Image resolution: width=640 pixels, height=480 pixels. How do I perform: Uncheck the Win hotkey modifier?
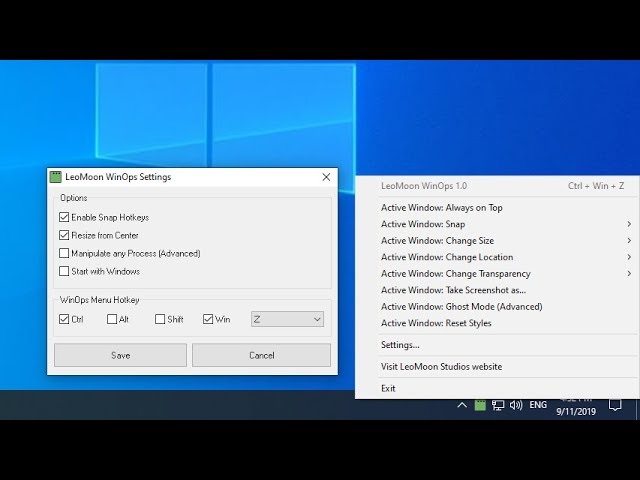click(208, 319)
